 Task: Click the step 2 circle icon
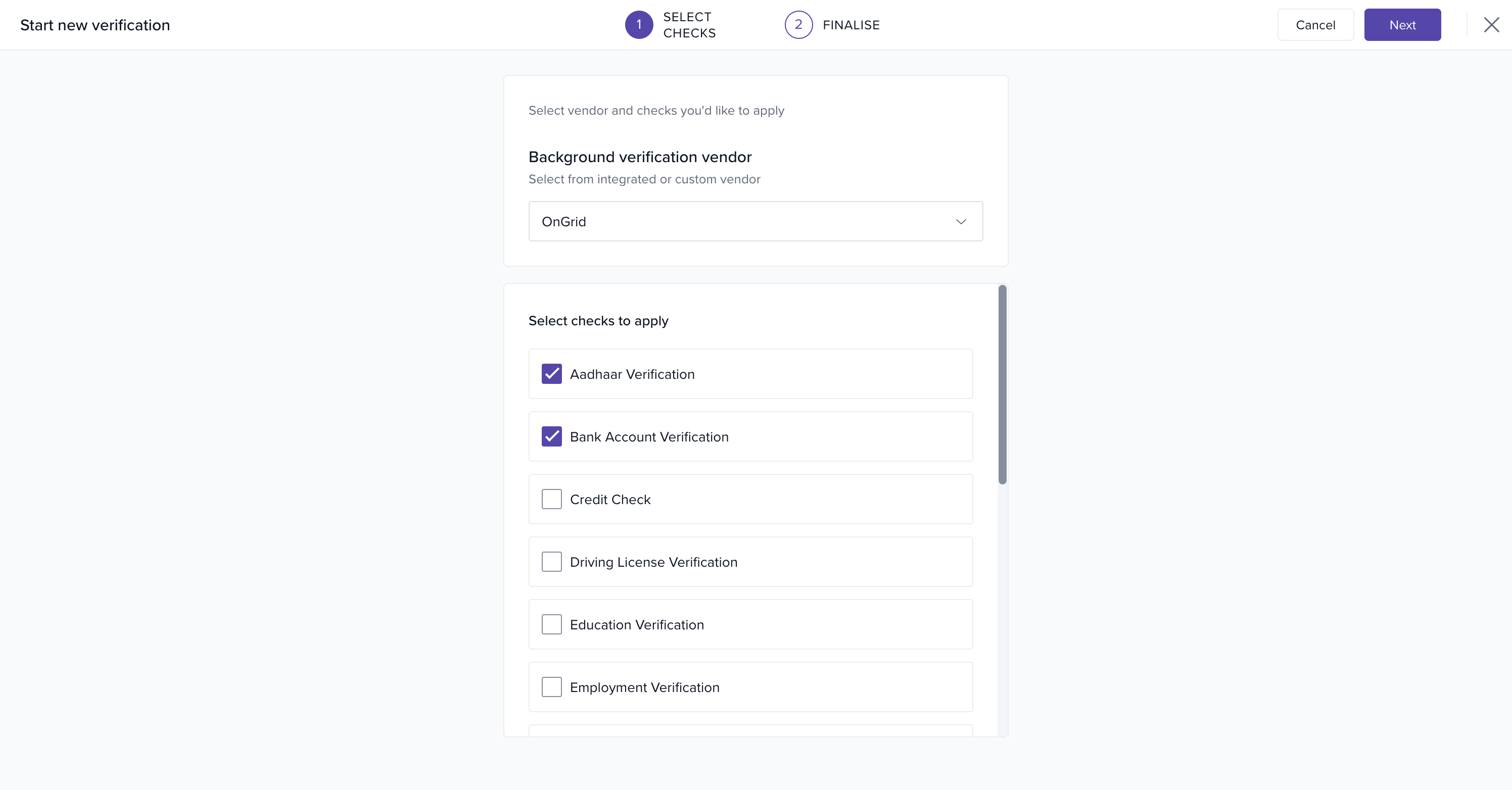coord(798,25)
